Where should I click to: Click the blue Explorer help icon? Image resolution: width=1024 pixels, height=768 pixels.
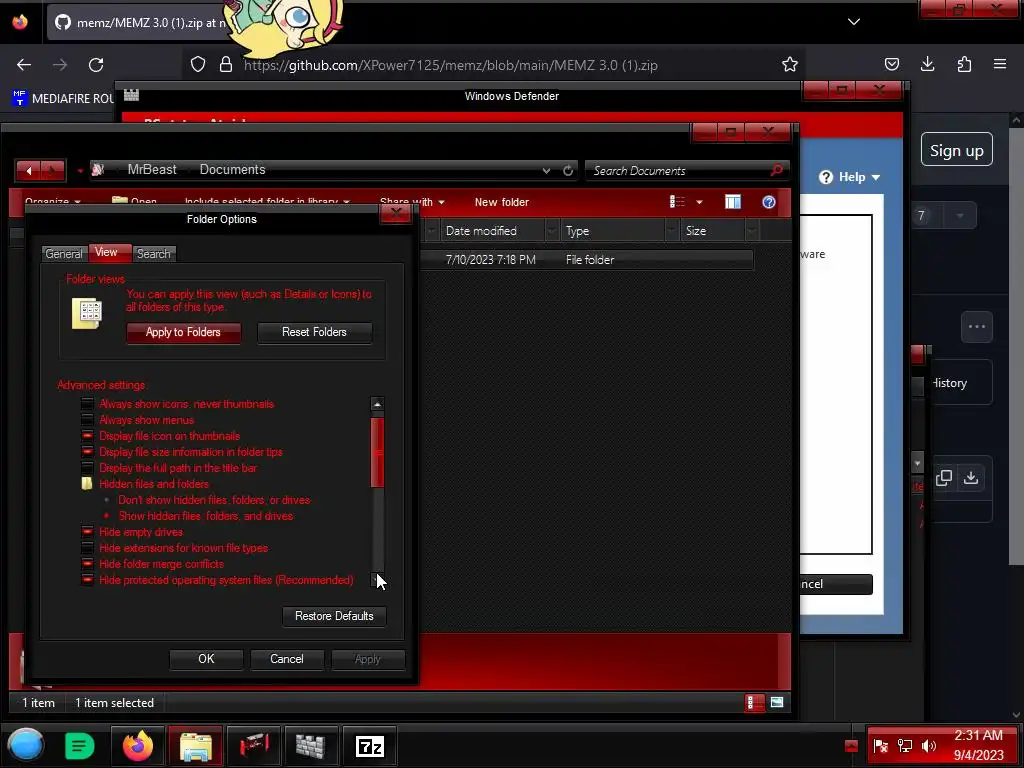point(769,202)
